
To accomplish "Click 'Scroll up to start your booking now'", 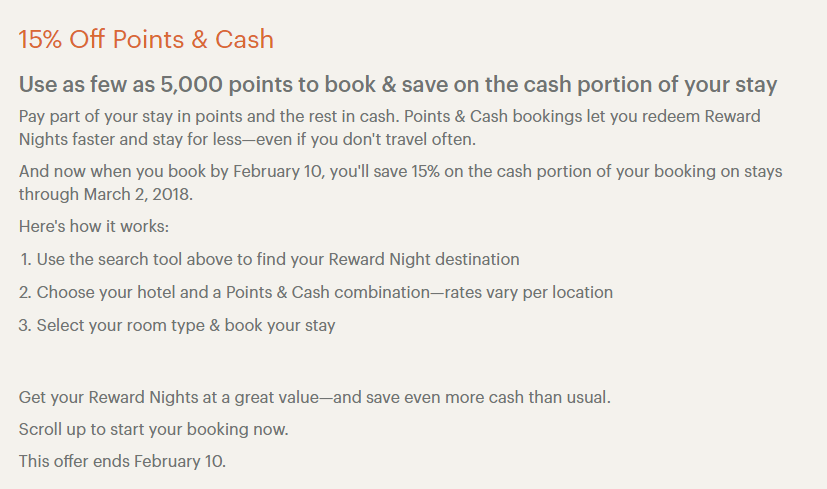I will 153,429.
